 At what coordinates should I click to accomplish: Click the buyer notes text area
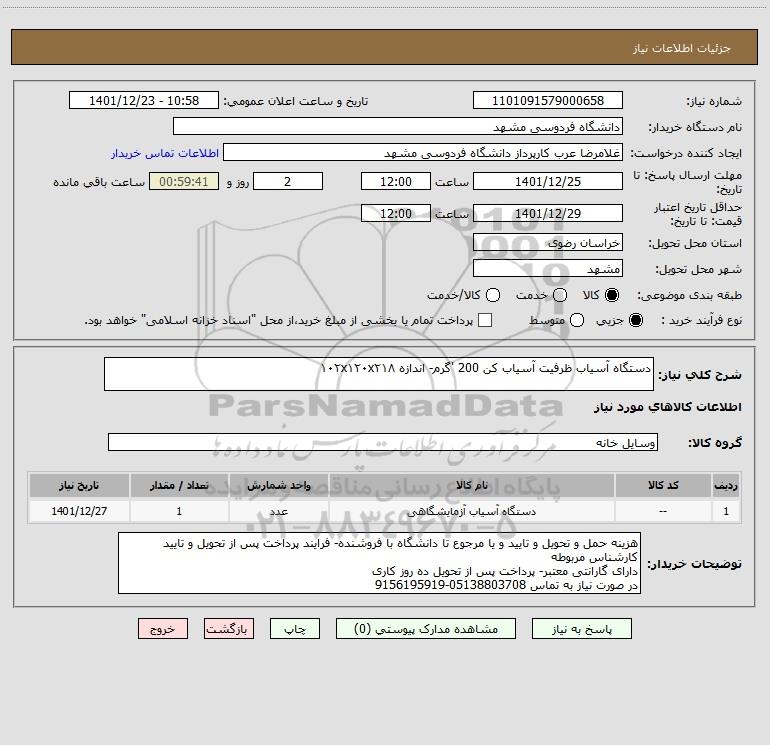click(379, 563)
